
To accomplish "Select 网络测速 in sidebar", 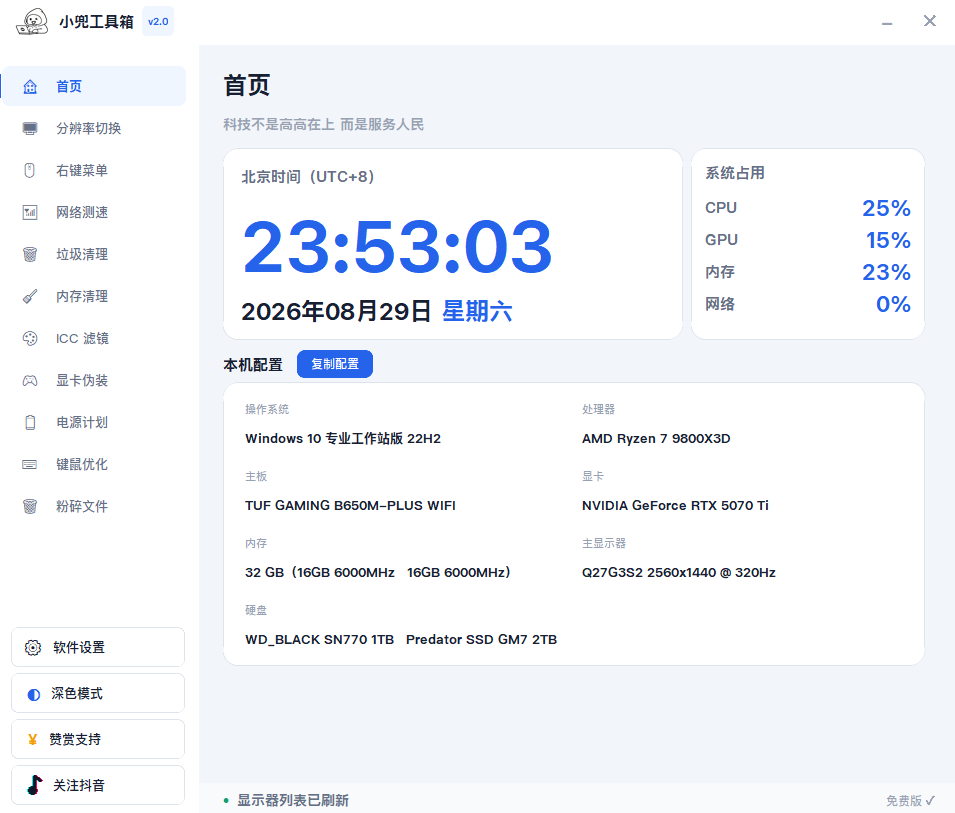I will click(94, 213).
